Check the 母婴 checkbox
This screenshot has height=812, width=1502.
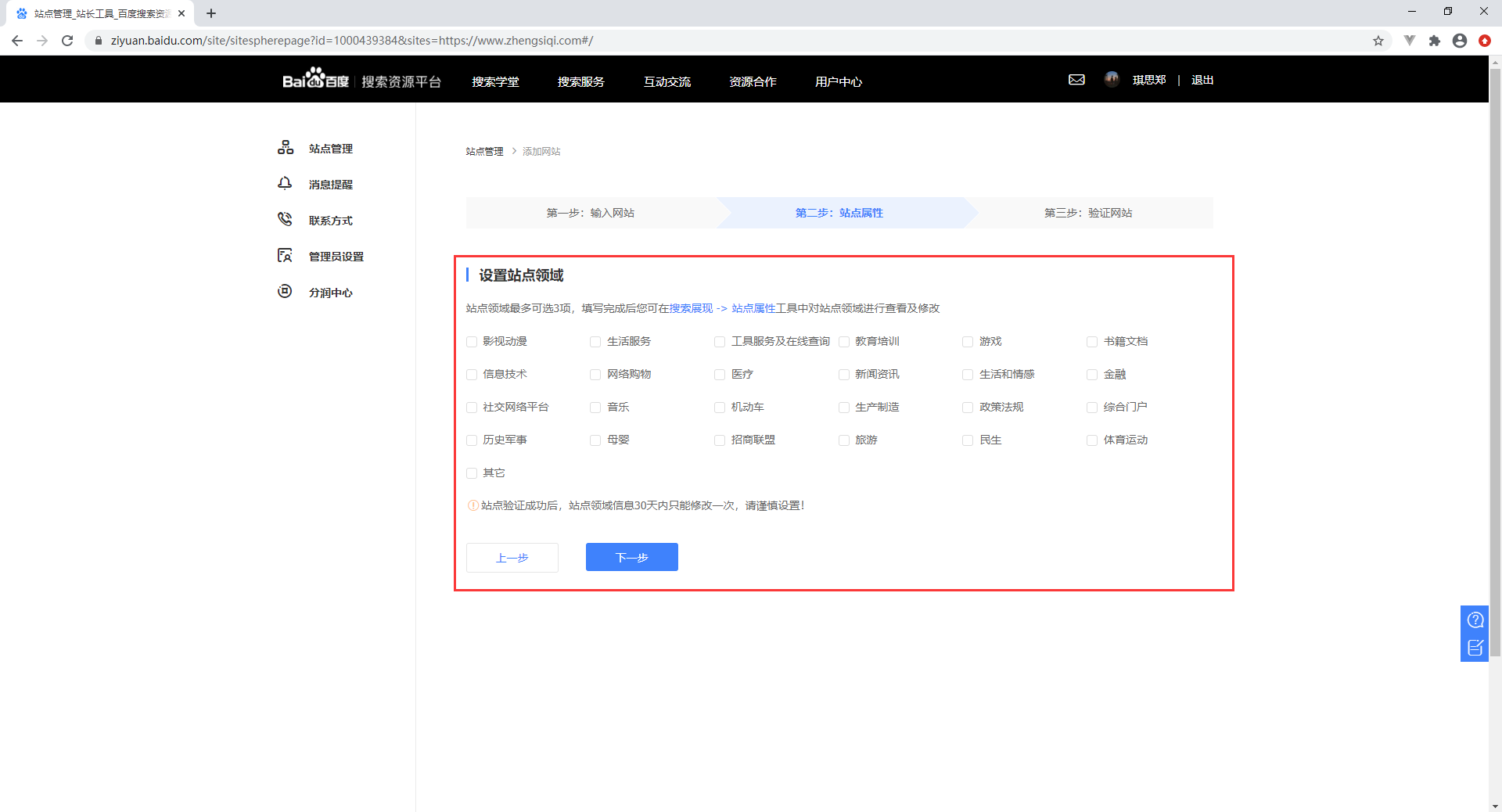595,440
